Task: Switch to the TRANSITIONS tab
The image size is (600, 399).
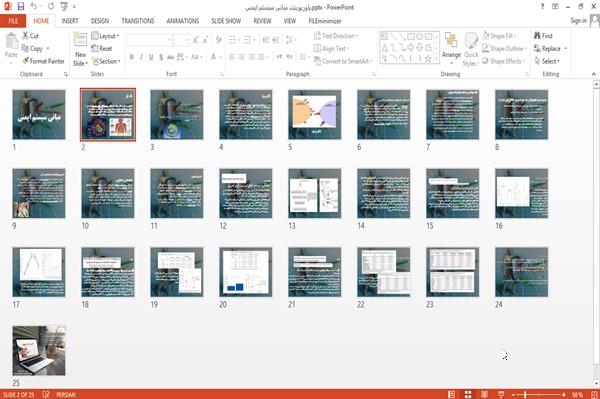Action: tap(138, 21)
